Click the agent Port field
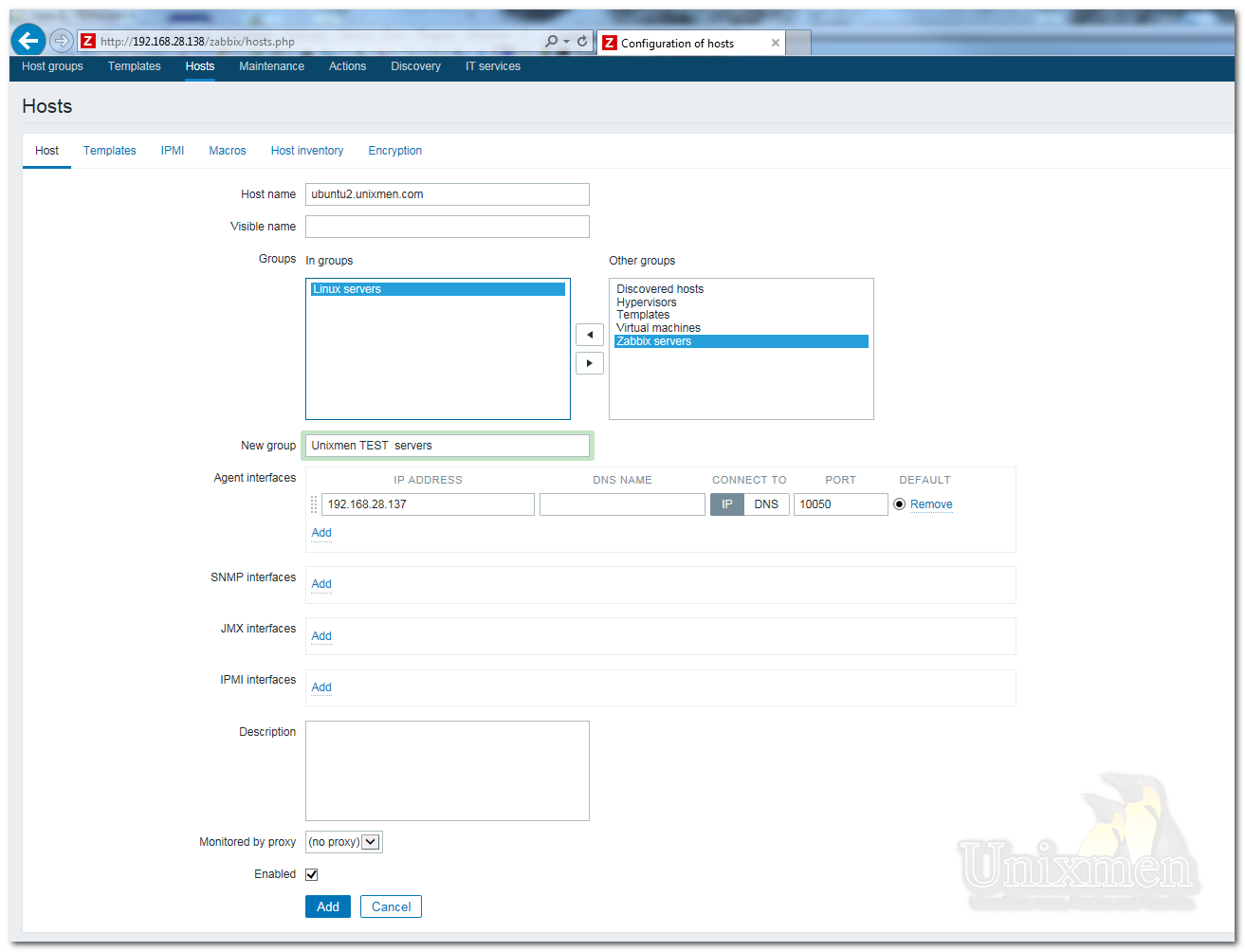The image size is (1245, 952). point(841,504)
